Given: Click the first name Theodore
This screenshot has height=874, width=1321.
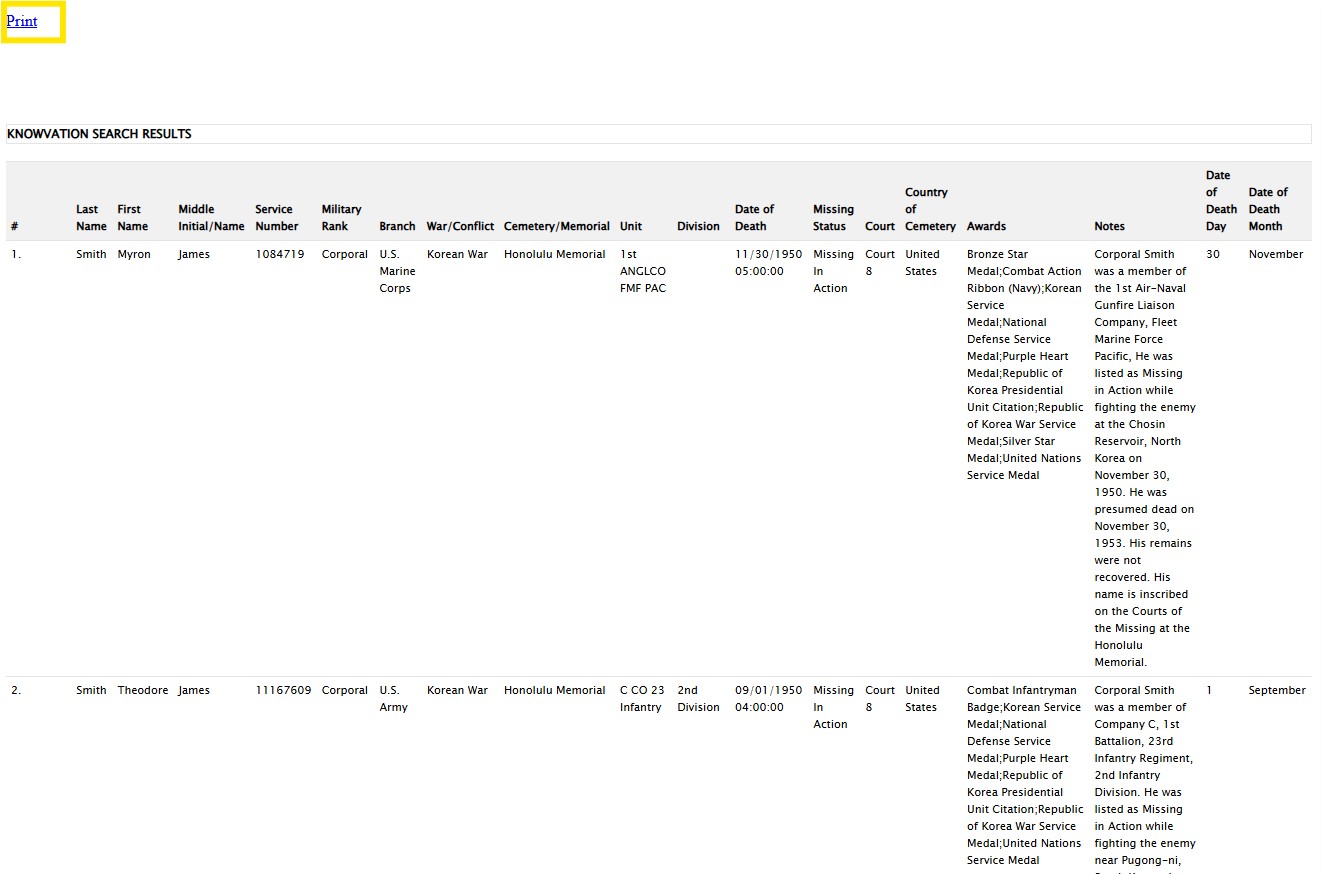Looking at the screenshot, I should [143, 690].
